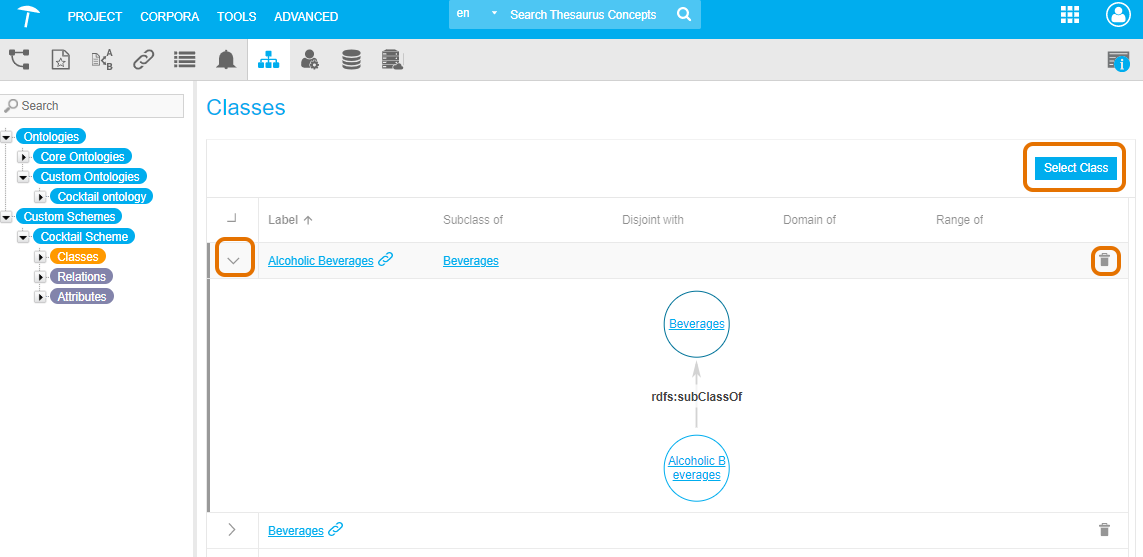Select Relations in the Cocktail Scheme tree
The height and width of the screenshot is (557, 1143).
(81, 277)
